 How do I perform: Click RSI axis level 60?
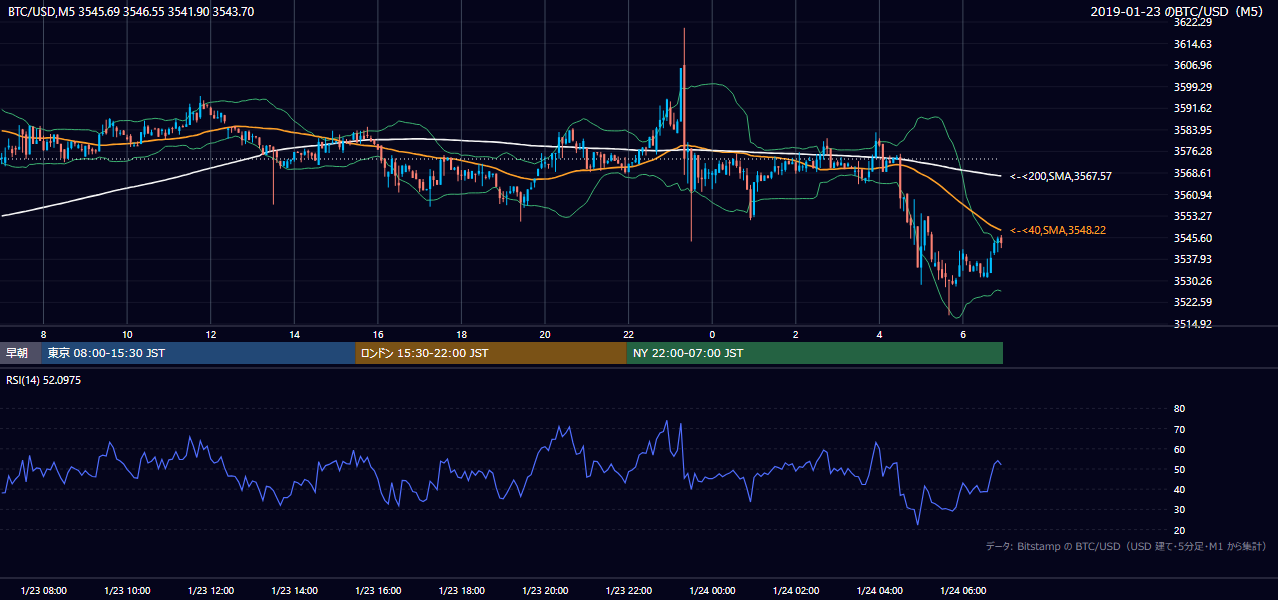(1179, 449)
